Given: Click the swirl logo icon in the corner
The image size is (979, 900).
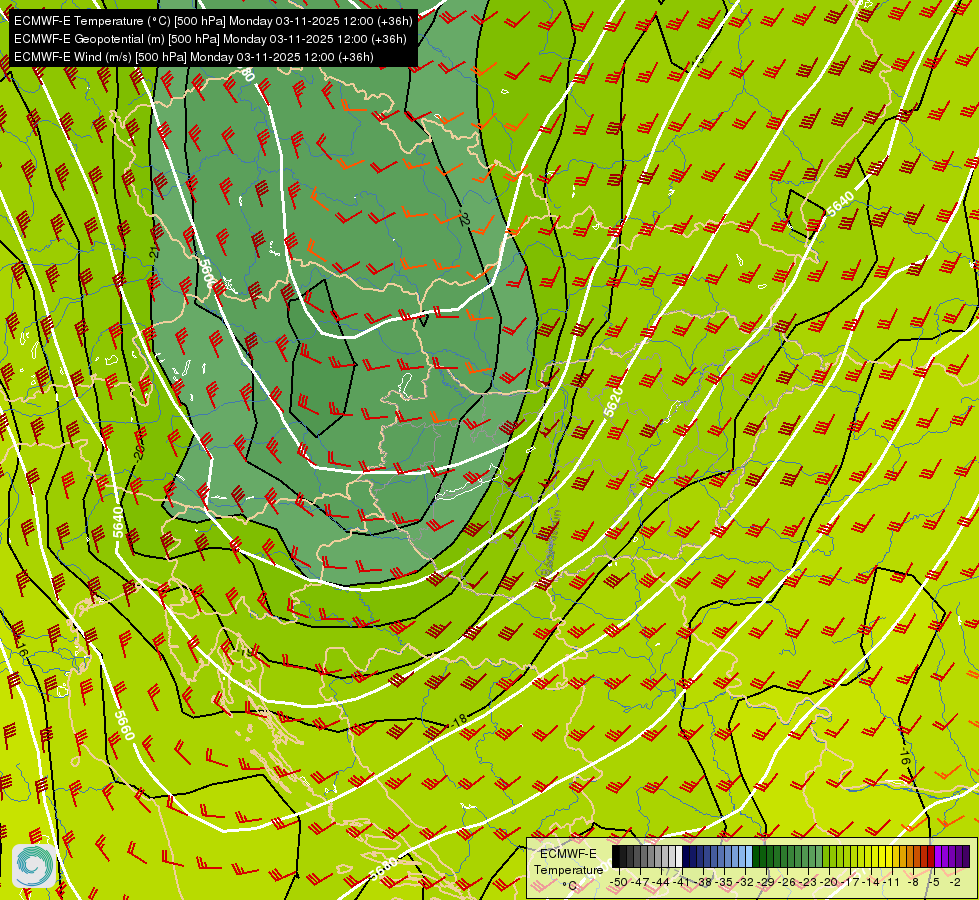Looking at the screenshot, I should point(34,866).
